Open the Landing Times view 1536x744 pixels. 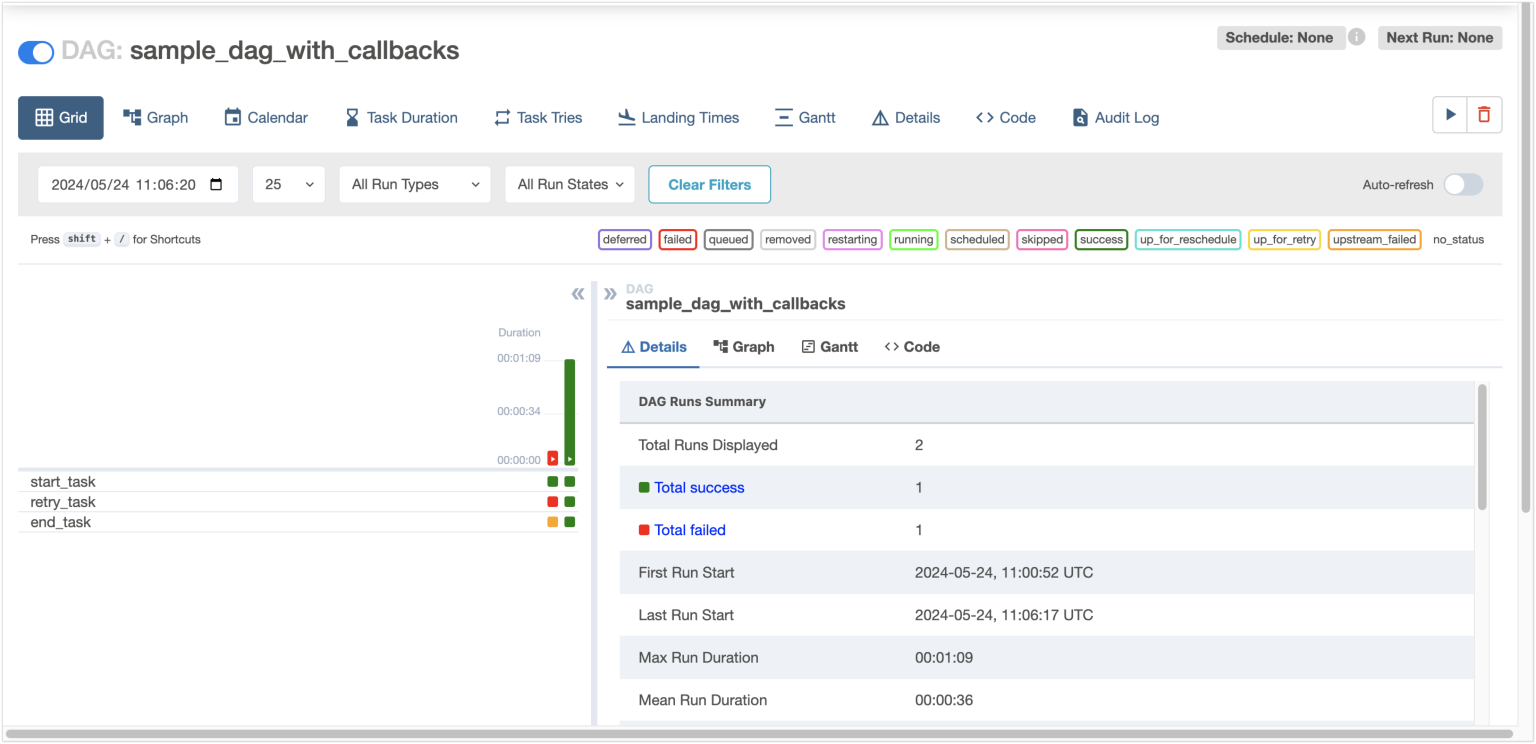678,117
